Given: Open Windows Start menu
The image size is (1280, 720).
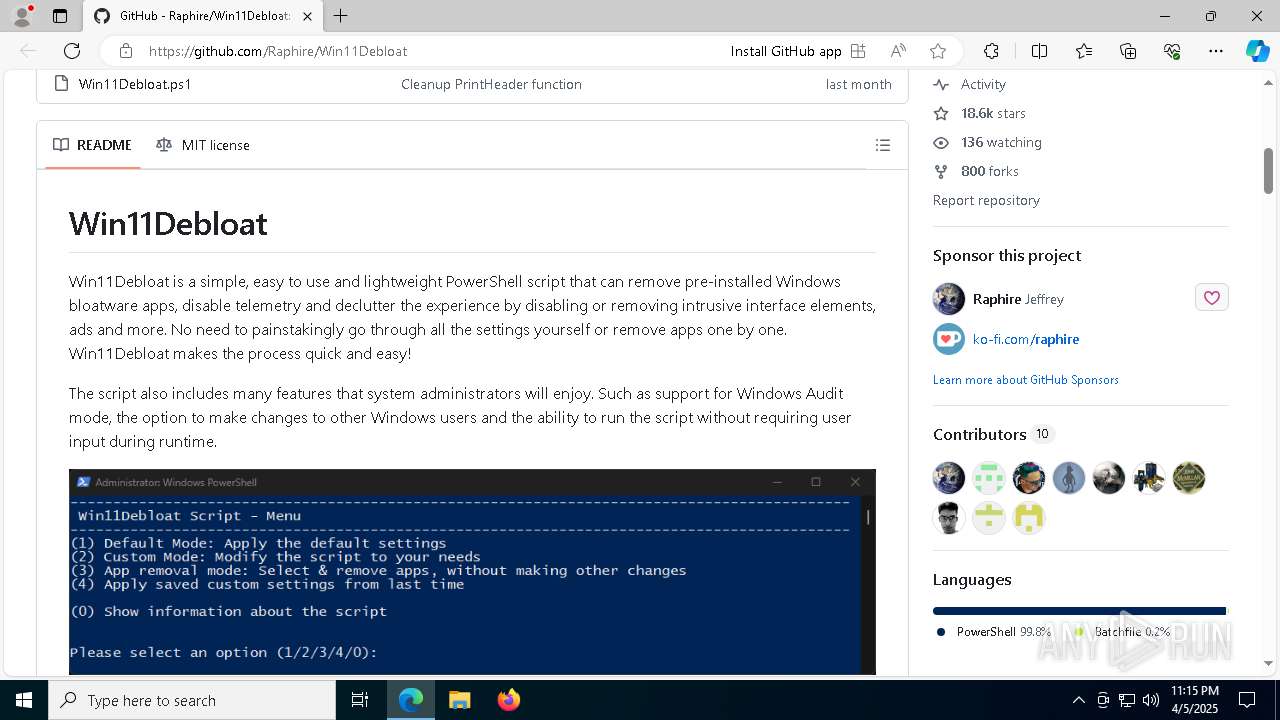Looking at the screenshot, I should [x=24, y=700].
